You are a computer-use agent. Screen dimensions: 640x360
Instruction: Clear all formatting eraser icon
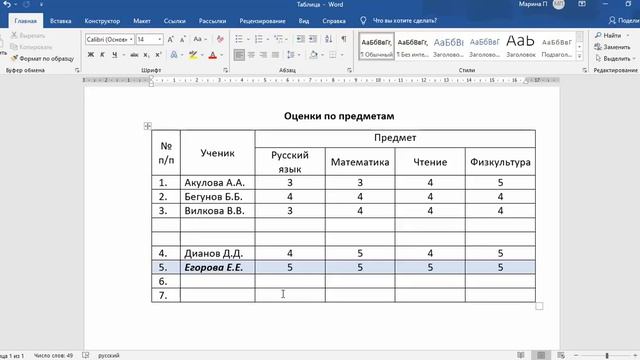pos(220,39)
